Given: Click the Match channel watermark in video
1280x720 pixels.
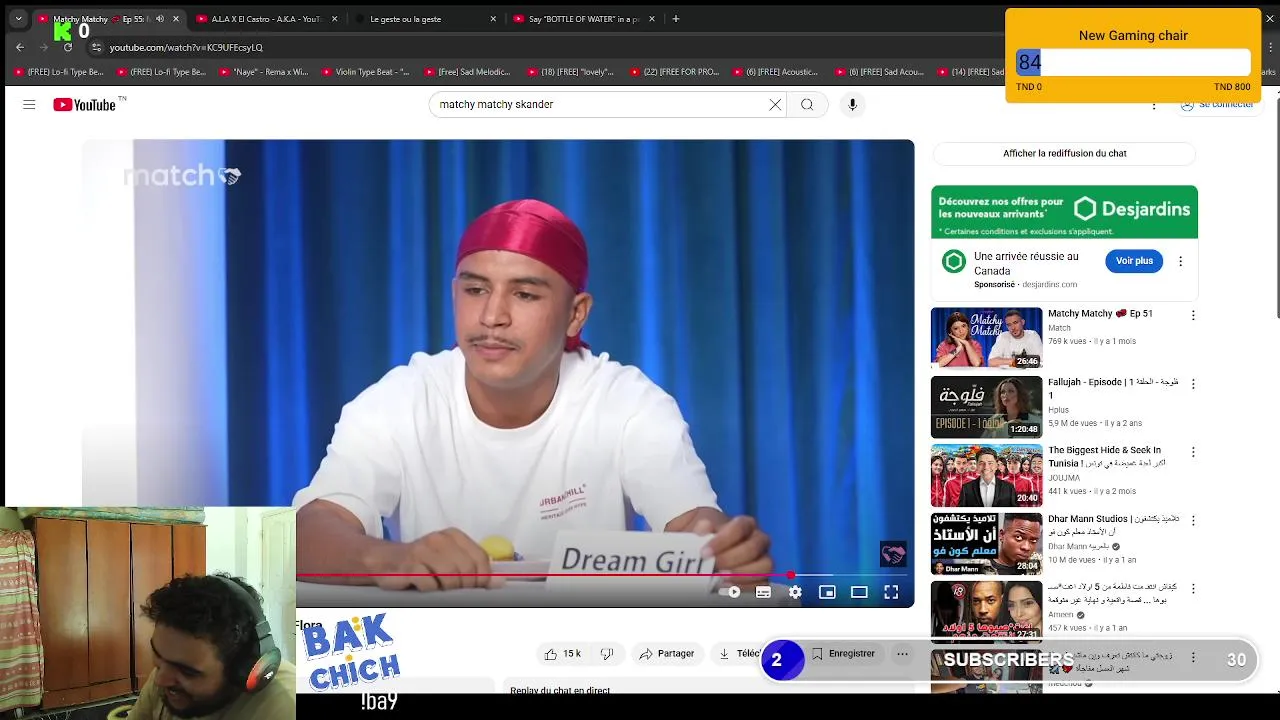Looking at the screenshot, I should point(892,554).
